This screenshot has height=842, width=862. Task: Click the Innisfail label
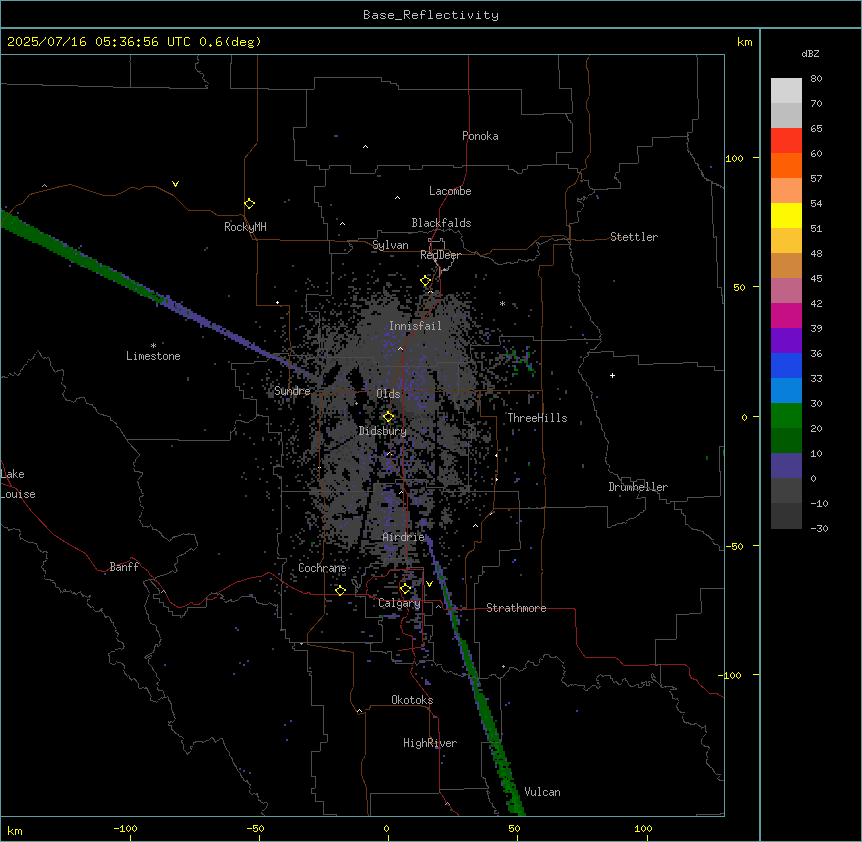415,326
